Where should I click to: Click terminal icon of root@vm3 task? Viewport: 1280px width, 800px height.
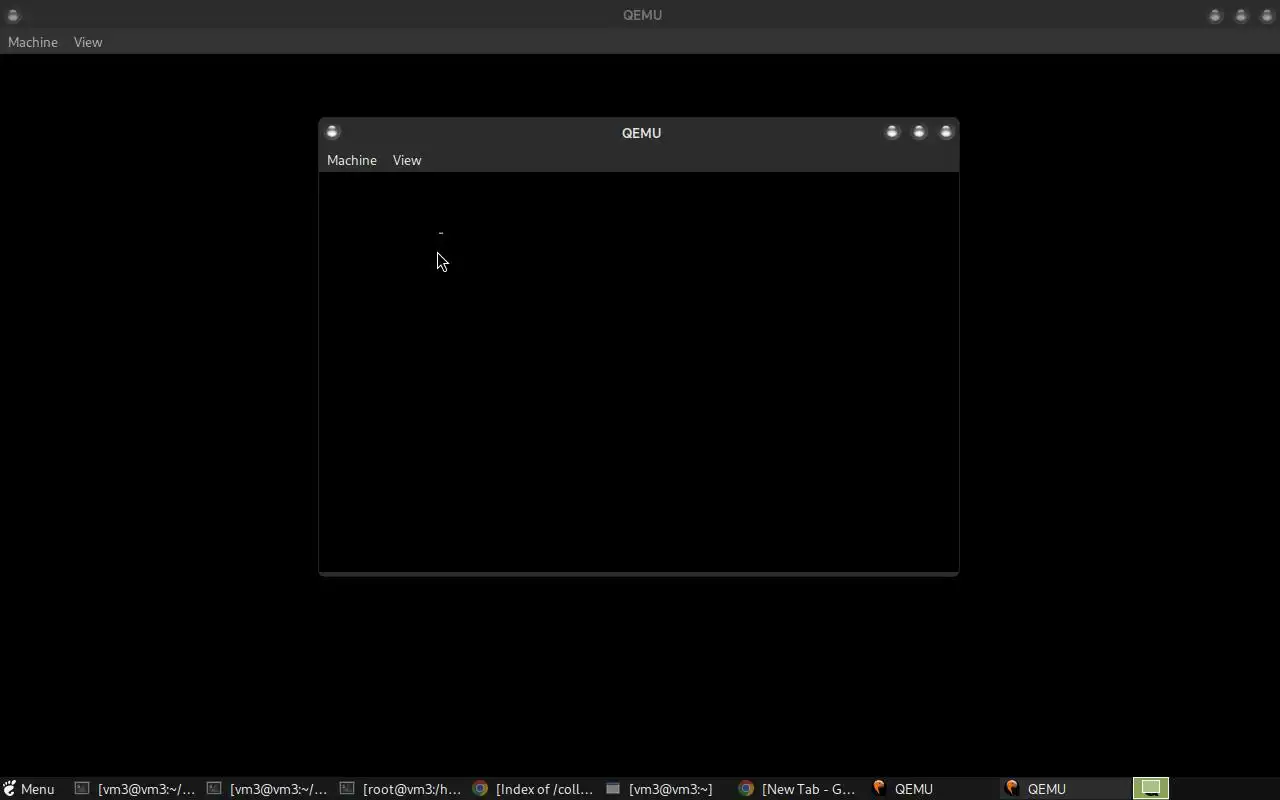pos(347,789)
